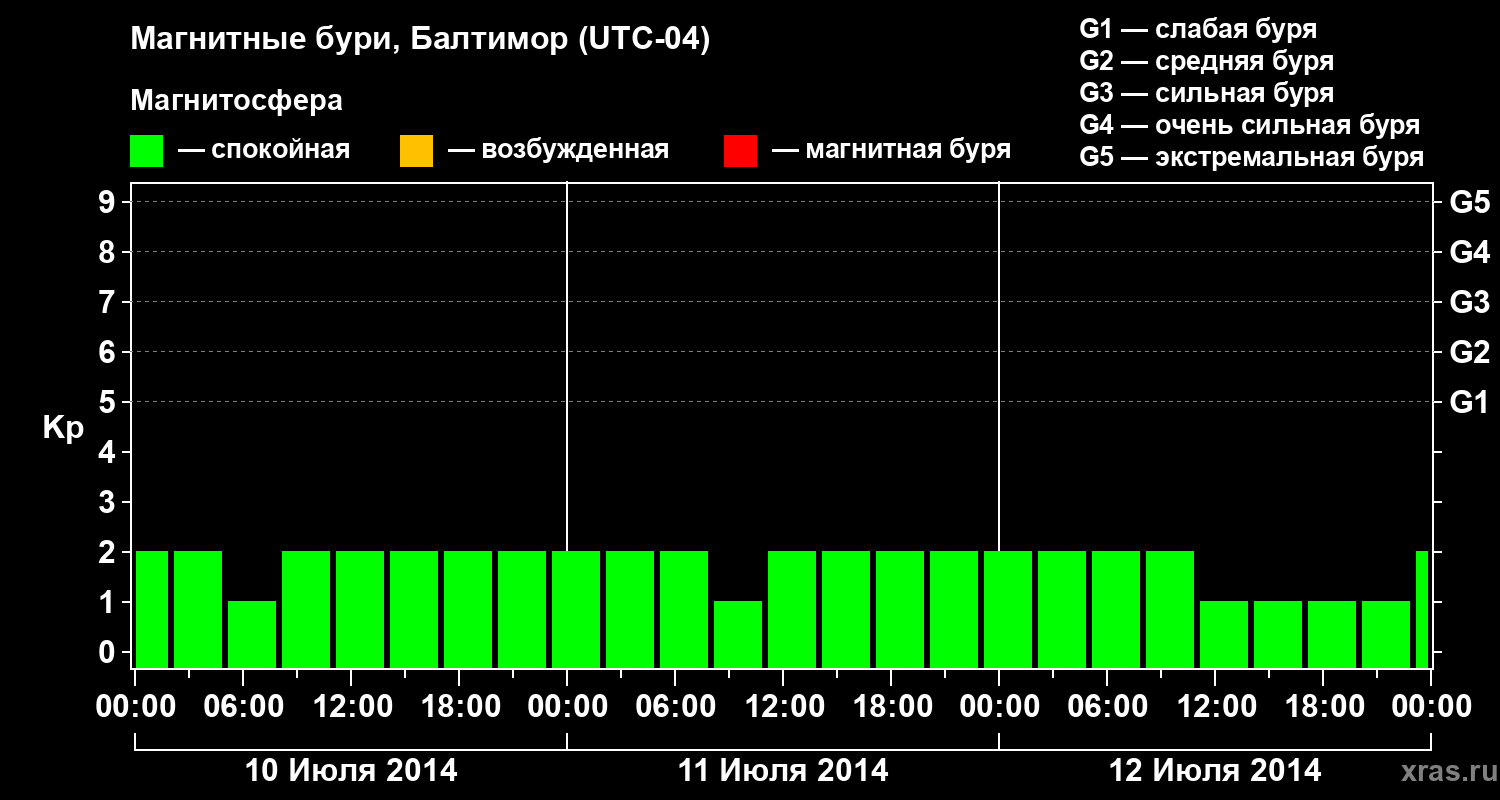Click the green 'спокойная' legend swatch

coord(147,151)
